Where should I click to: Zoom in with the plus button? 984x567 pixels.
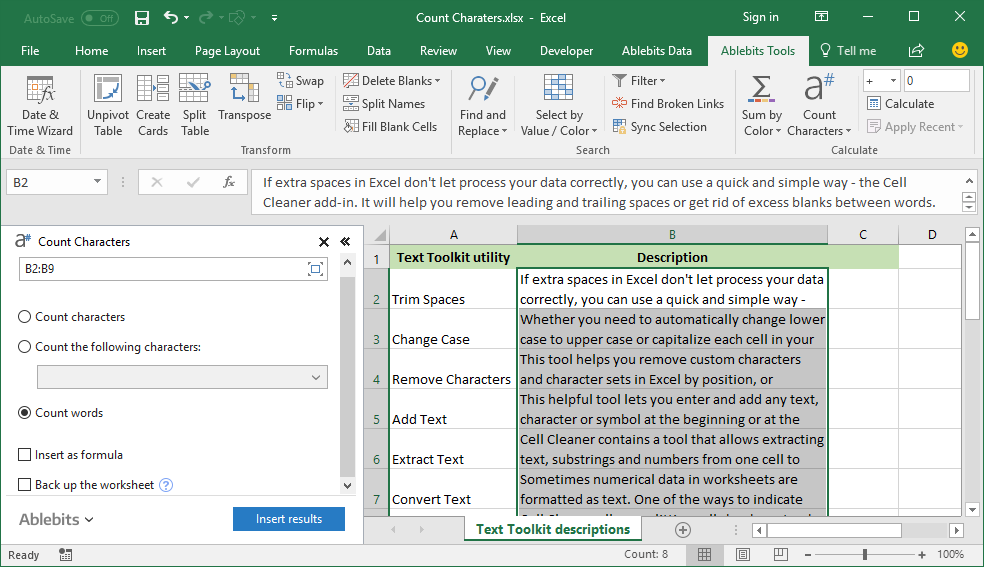(921, 555)
